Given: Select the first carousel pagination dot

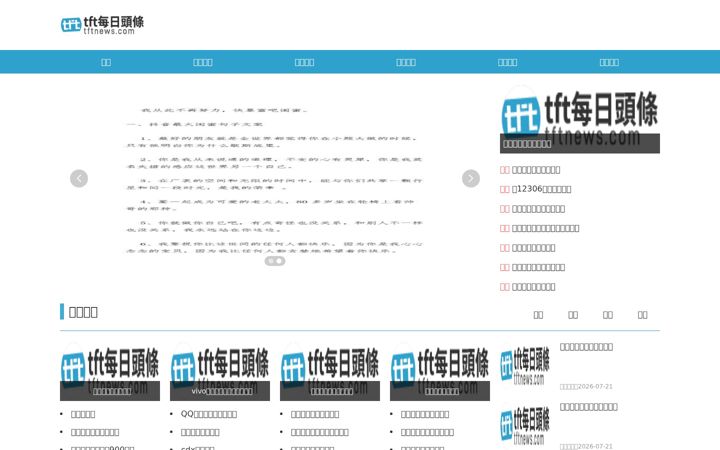Looking at the screenshot, I should pyautogui.click(x=271, y=261).
